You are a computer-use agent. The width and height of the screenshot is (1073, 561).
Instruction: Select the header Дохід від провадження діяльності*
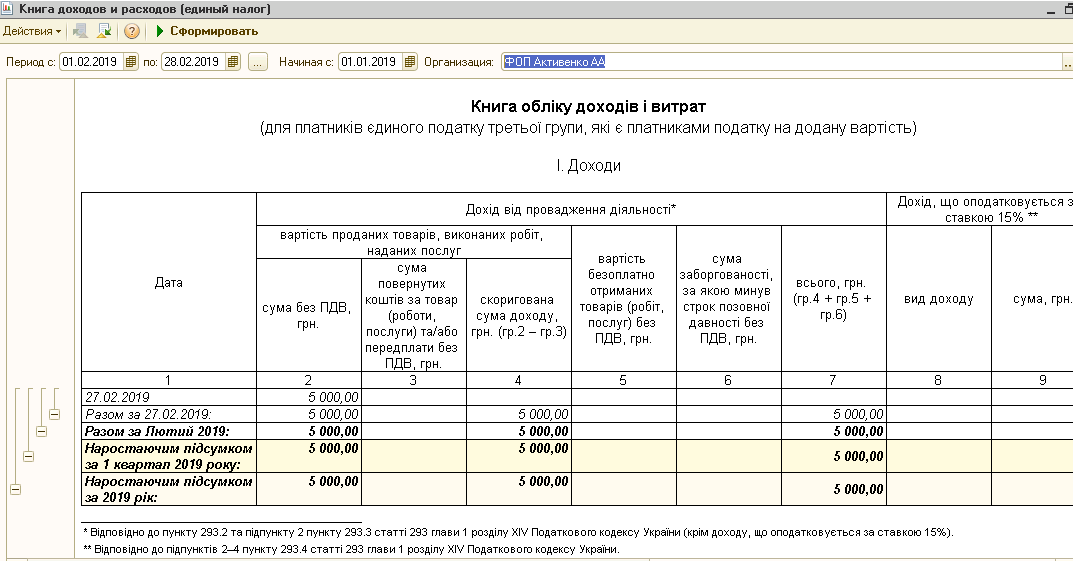click(x=571, y=209)
